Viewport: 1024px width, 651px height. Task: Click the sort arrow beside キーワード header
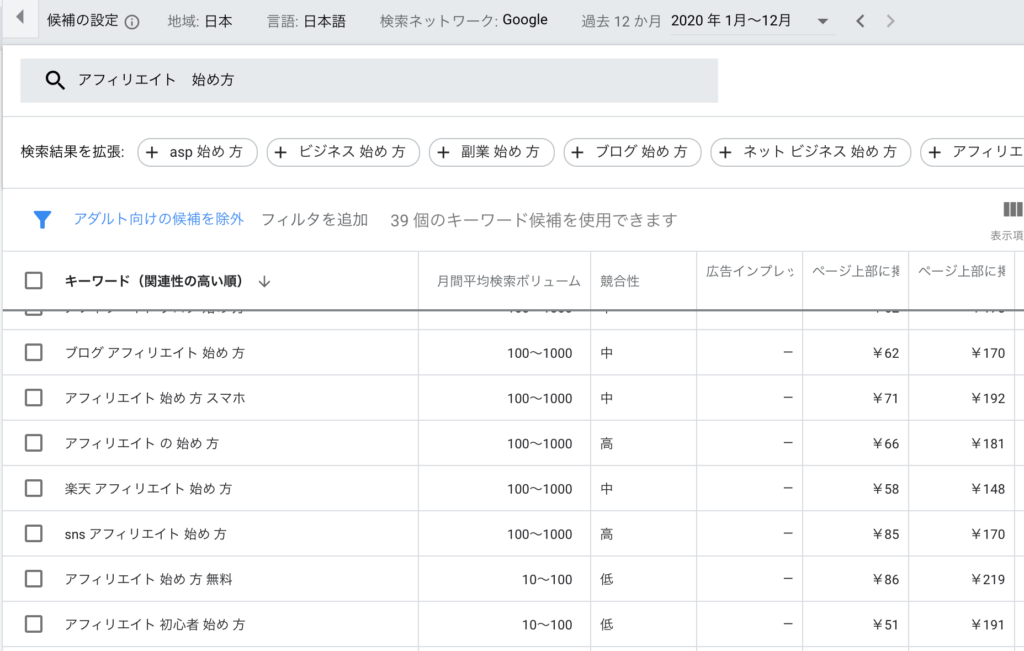click(x=264, y=281)
